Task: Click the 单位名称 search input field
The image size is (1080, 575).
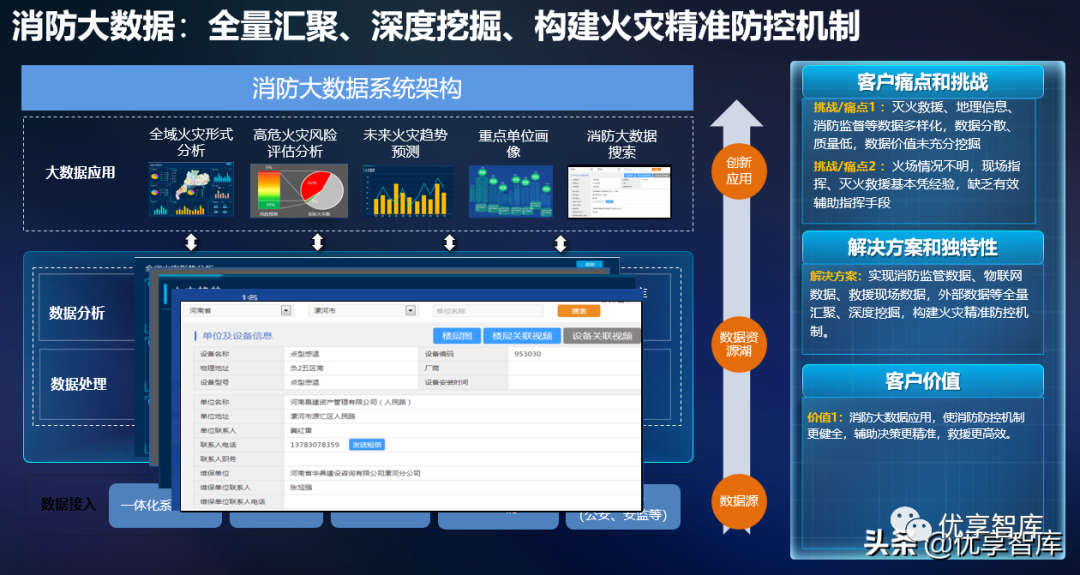Action: pos(488,311)
